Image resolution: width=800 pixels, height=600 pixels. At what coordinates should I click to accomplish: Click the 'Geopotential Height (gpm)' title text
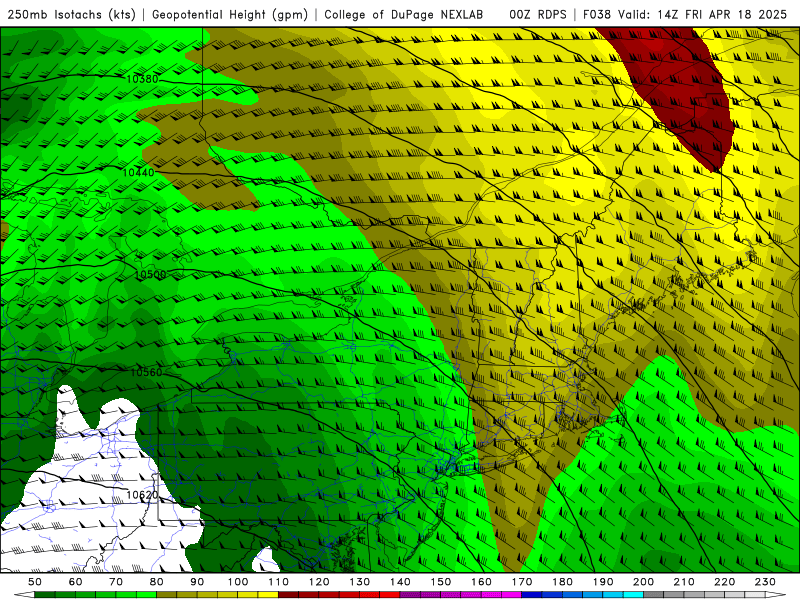[230, 15]
